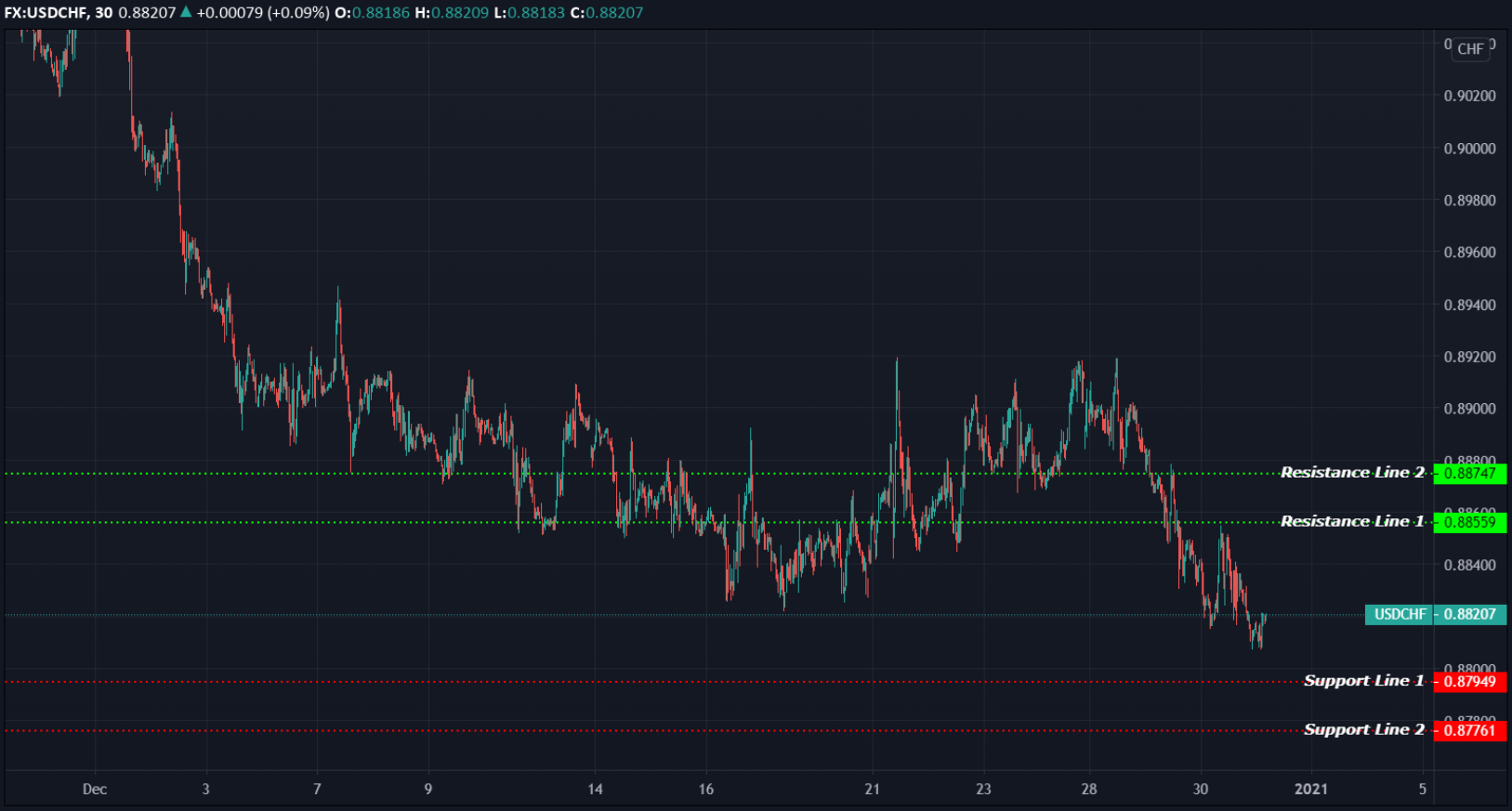The image size is (1512, 811).
Task: Click the teal 0.88207 last price tag
Action: click(x=1470, y=614)
